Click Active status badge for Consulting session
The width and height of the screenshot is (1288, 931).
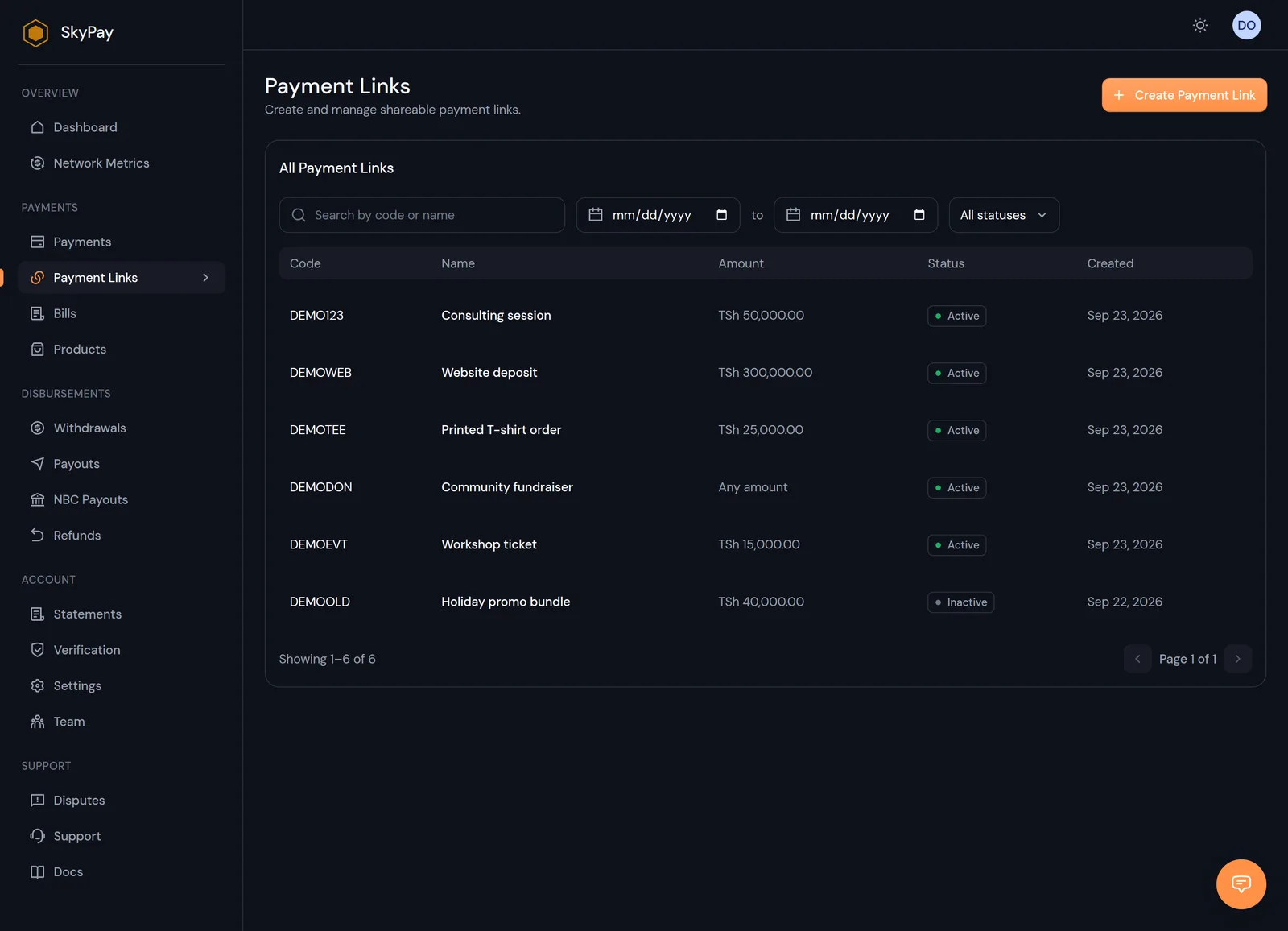pos(956,316)
